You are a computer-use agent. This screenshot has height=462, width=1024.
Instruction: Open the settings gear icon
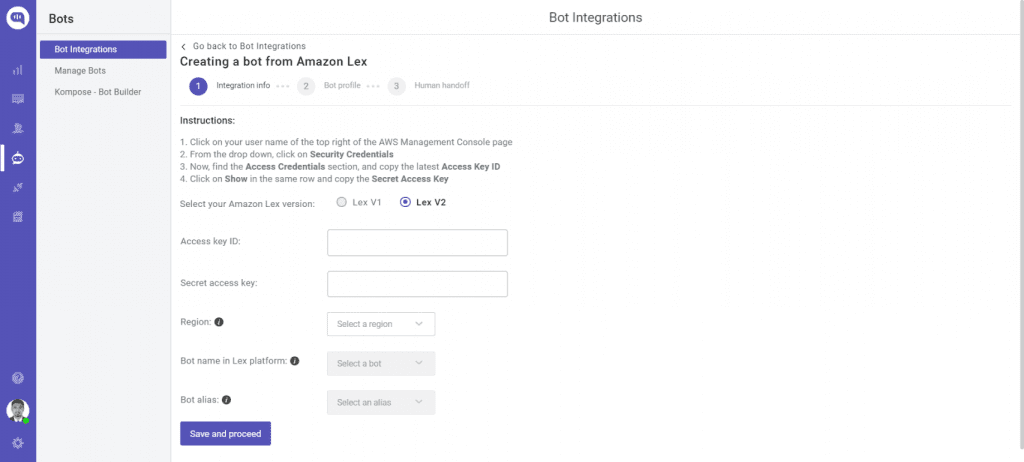[18, 443]
